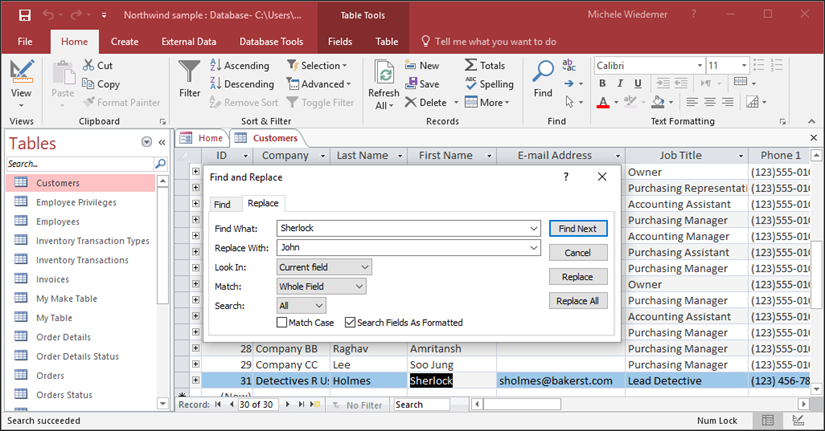Open the font size dropdown
Screen dimensions: 825x431
click(743, 65)
